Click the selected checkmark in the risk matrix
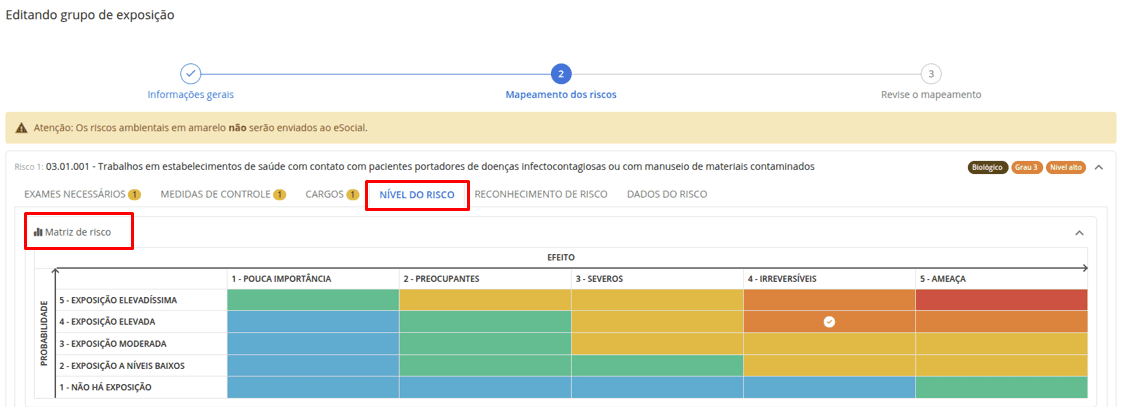This screenshot has height=407, width=1125. coord(829,322)
